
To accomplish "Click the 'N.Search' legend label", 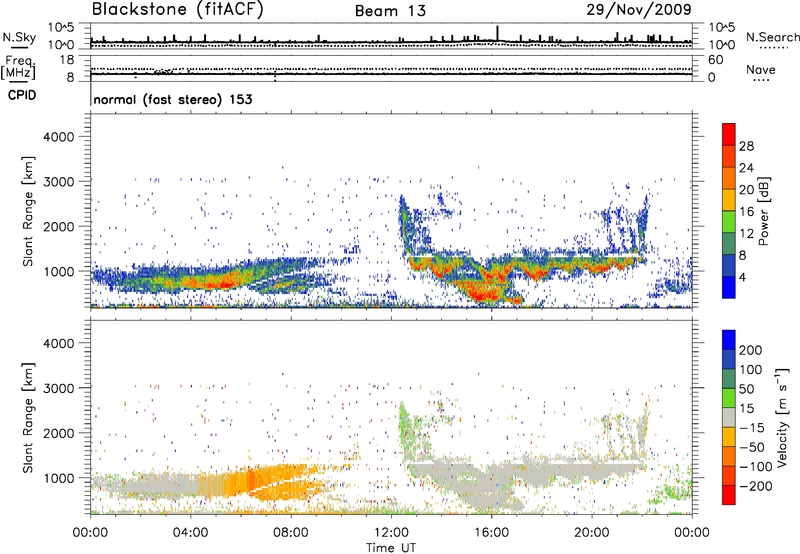I will pos(772,37).
